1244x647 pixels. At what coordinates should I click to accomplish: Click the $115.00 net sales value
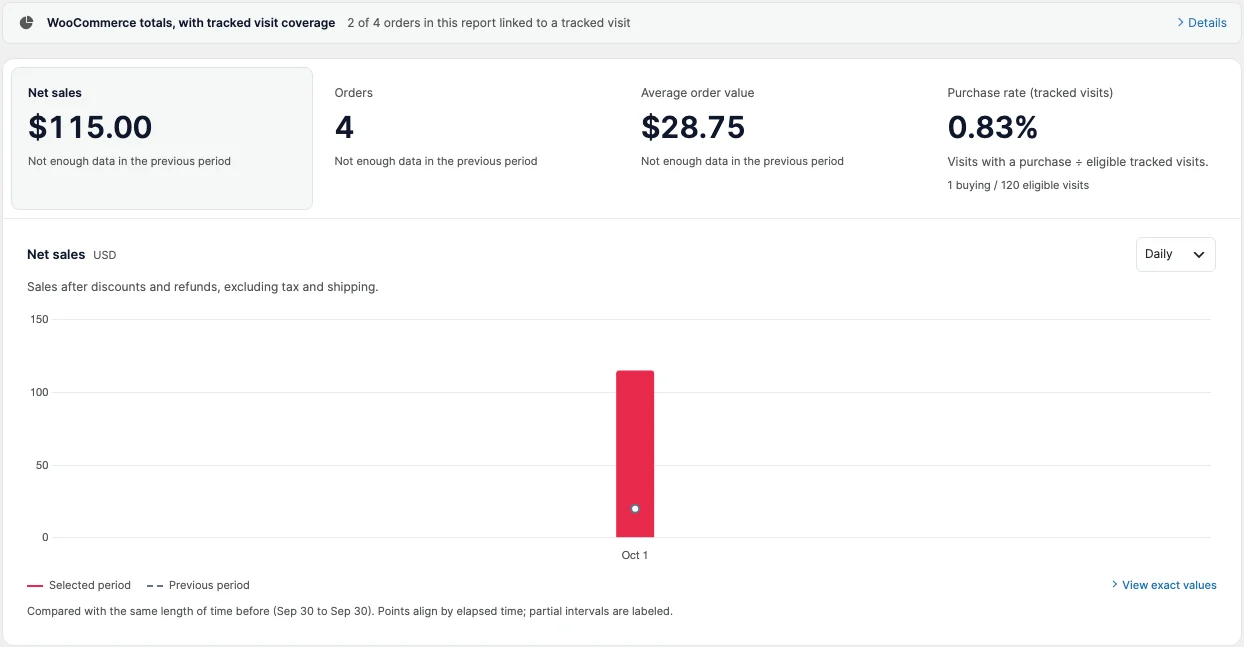coord(90,127)
